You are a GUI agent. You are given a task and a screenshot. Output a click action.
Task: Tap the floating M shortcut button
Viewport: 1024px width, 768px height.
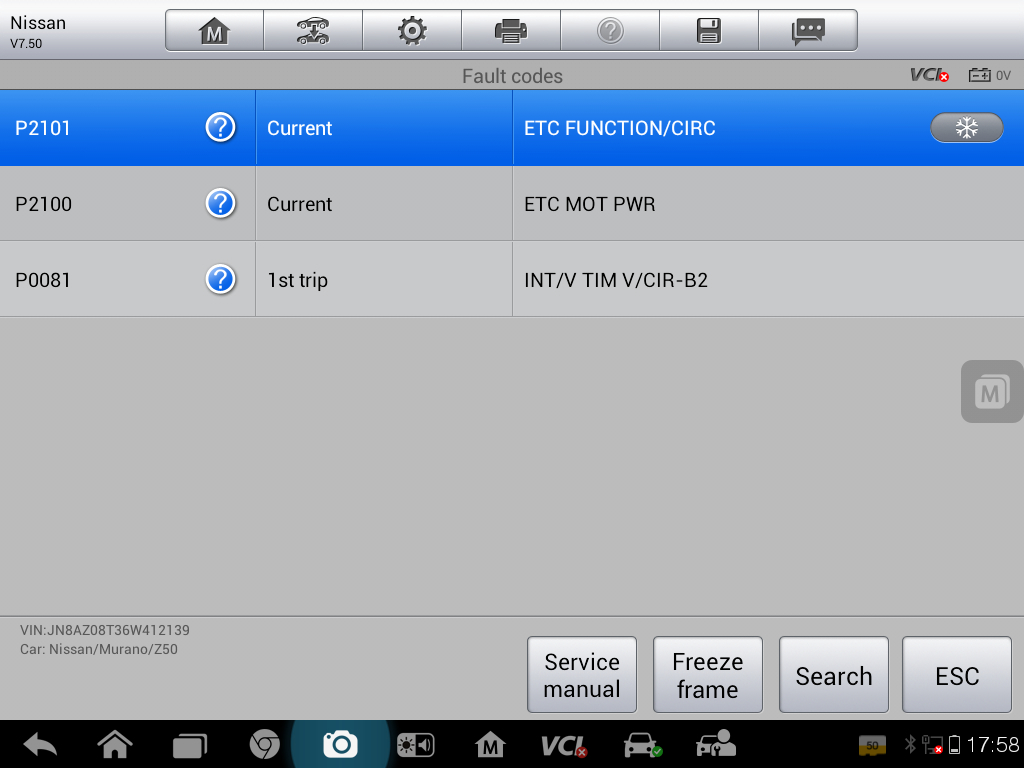click(x=991, y=391)
